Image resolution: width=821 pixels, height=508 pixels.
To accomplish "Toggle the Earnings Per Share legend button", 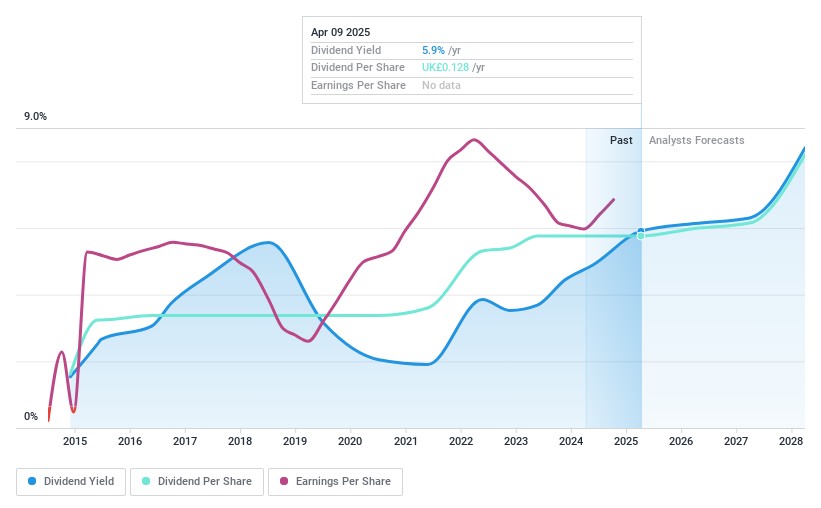I will [335, 481].
